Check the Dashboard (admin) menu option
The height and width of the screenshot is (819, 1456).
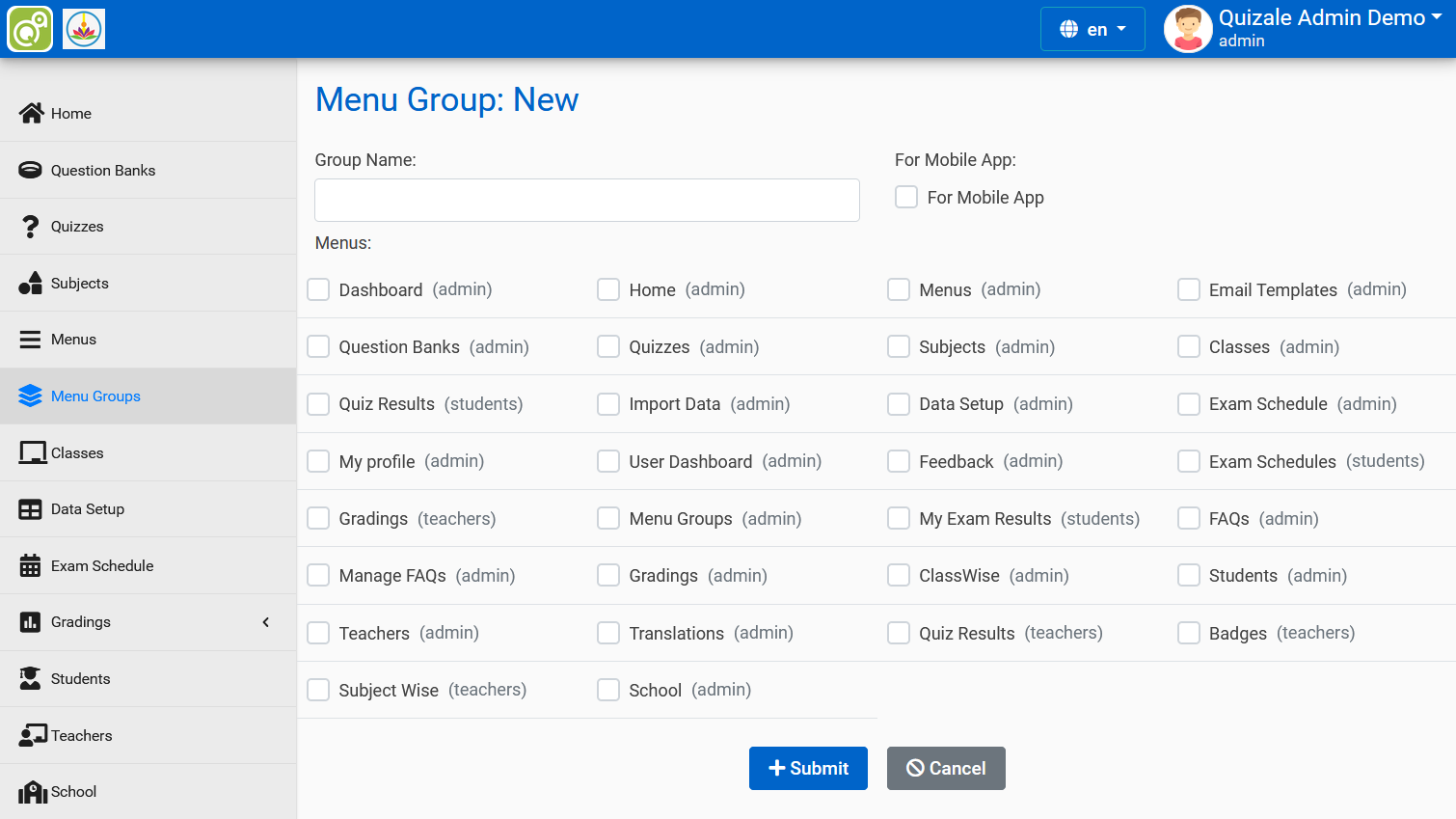point(318,289)
